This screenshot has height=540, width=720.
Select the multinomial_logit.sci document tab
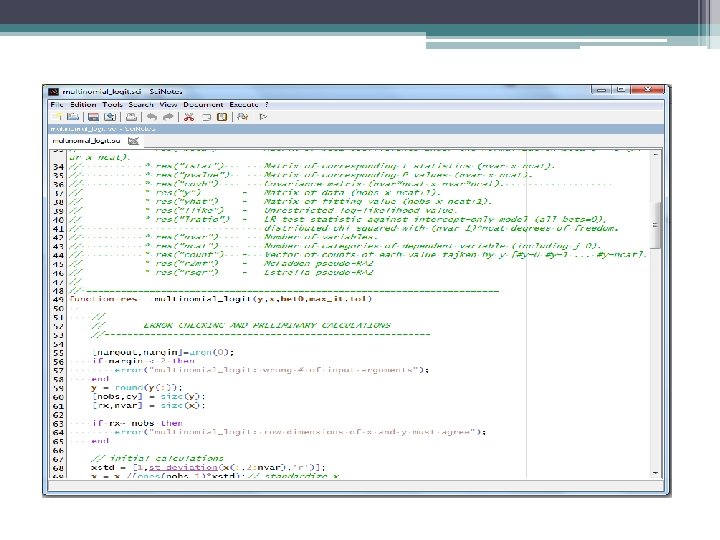85,140
